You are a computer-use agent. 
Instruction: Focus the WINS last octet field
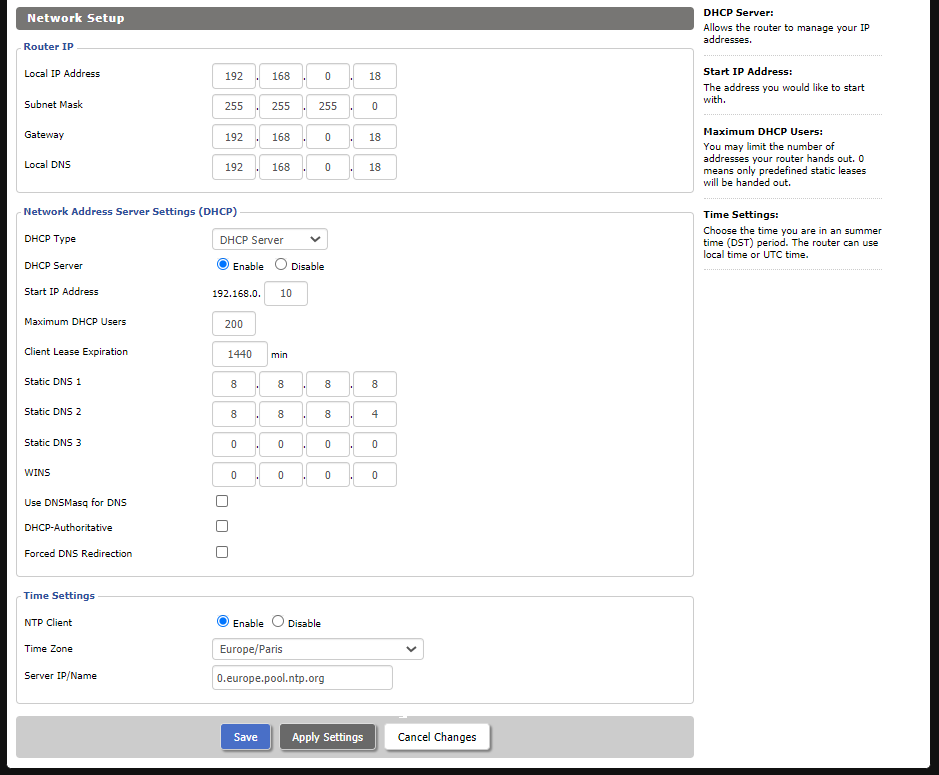(375, 475)
